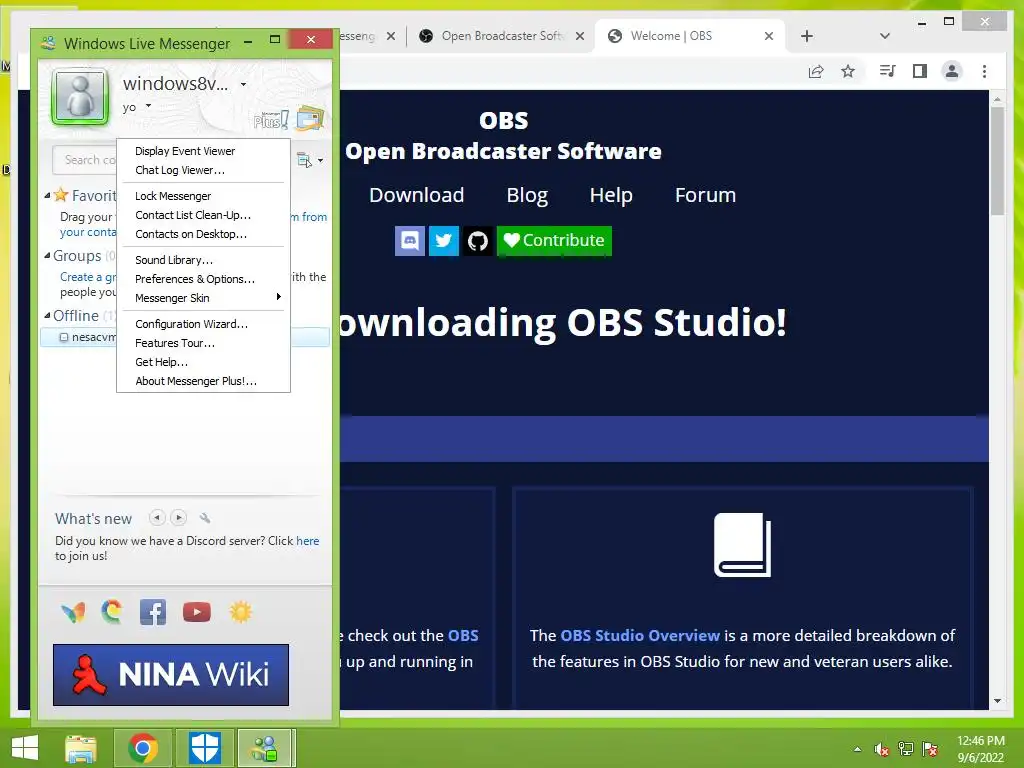Open Sound Library from menu
The image size is (1024, 768).
click(203, 260)
